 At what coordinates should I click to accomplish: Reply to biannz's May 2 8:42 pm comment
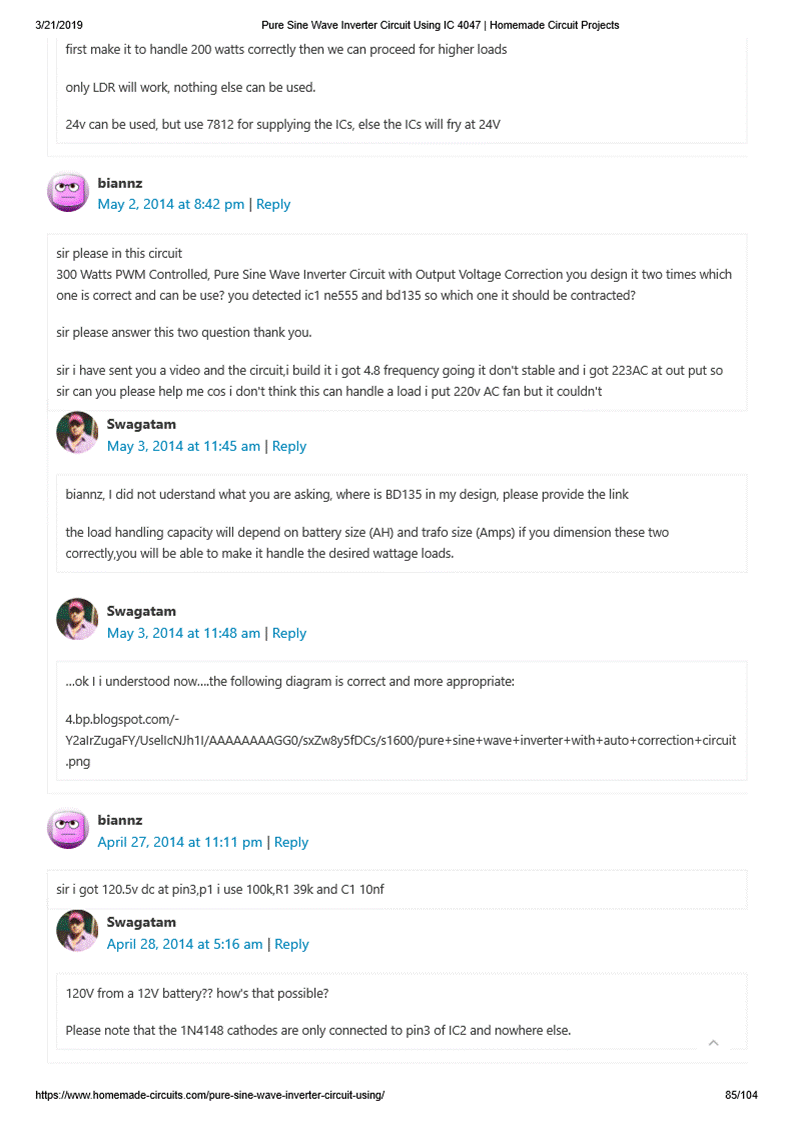(x=273, y=204)
